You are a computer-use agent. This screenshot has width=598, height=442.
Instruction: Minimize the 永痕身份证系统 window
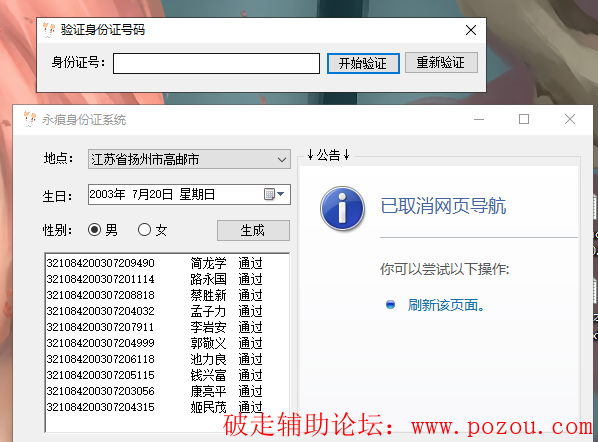(479, 119)
